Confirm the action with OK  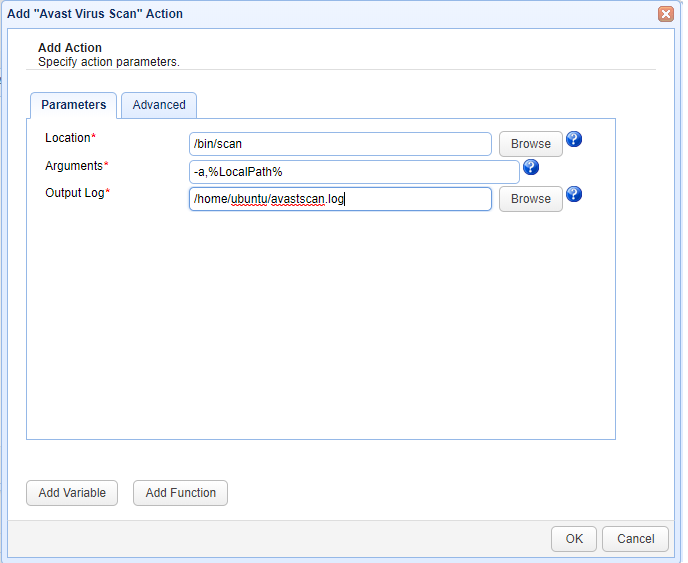pos(574,539)
